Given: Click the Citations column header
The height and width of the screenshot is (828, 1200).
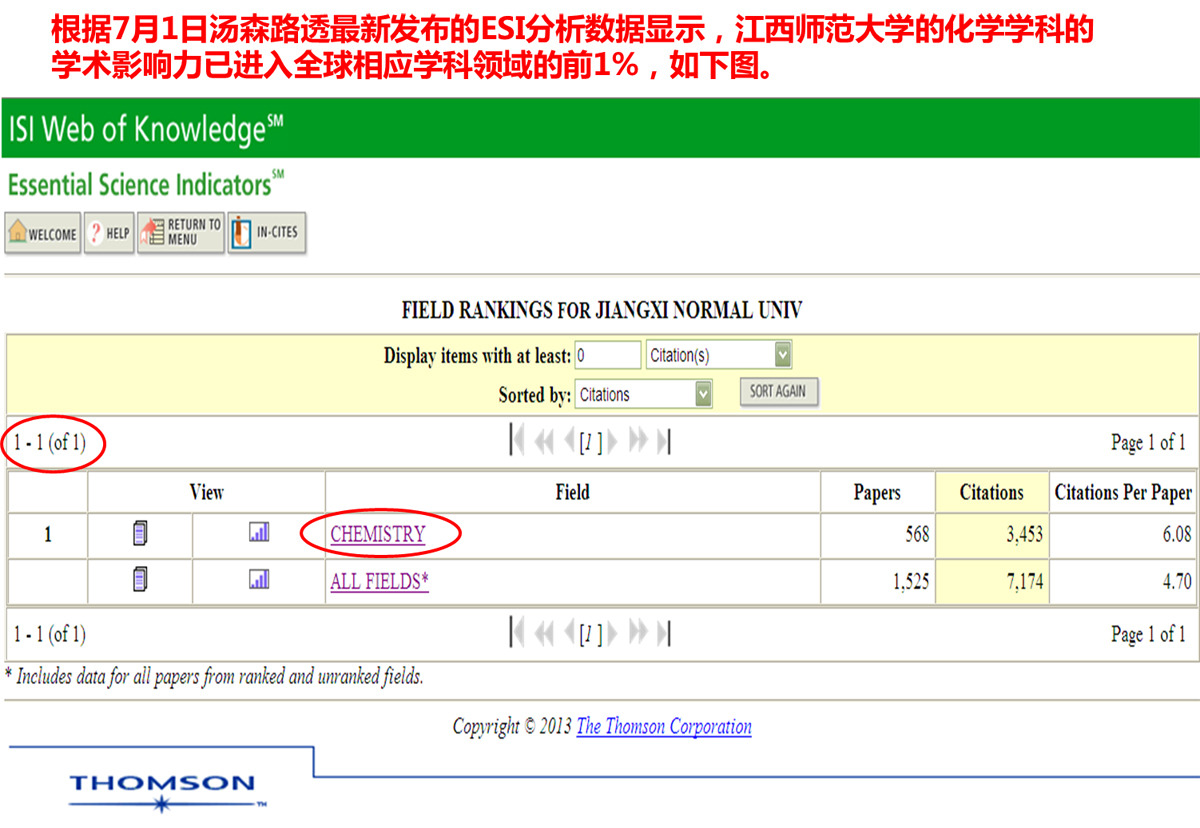Looking at the screenshot, I should point(991,492).
